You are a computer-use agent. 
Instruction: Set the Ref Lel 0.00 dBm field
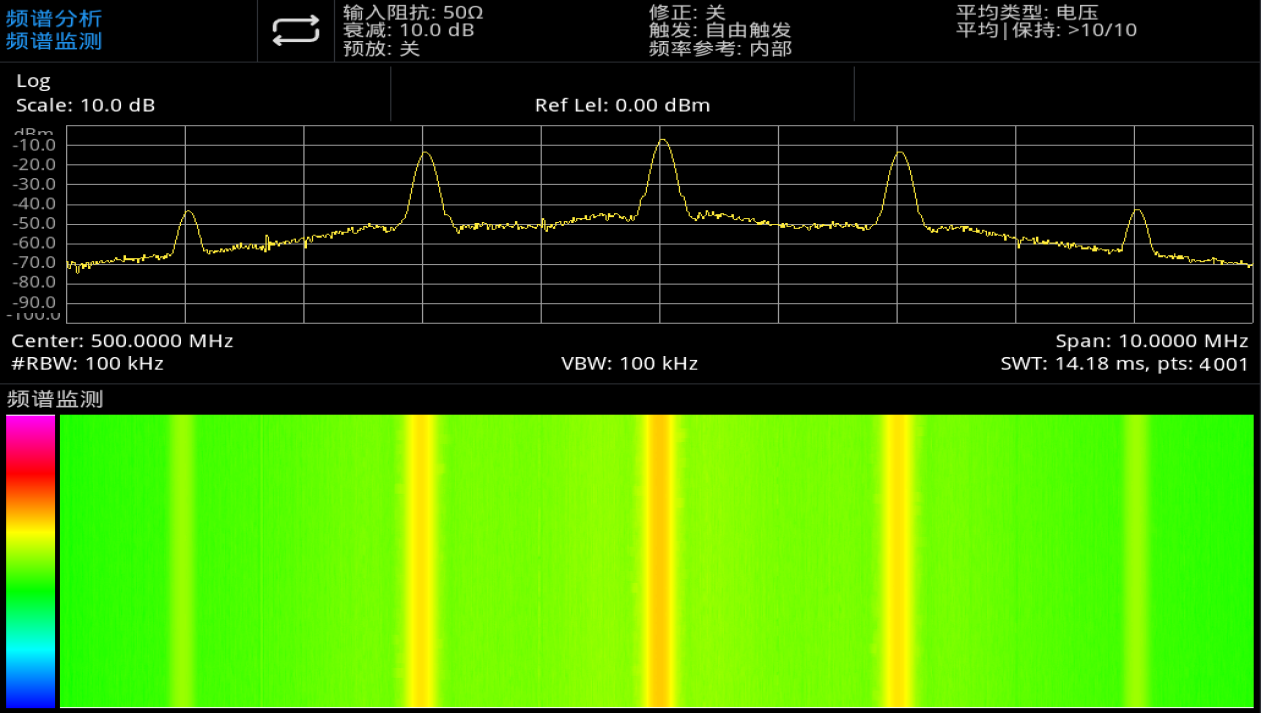pos(622,105)
